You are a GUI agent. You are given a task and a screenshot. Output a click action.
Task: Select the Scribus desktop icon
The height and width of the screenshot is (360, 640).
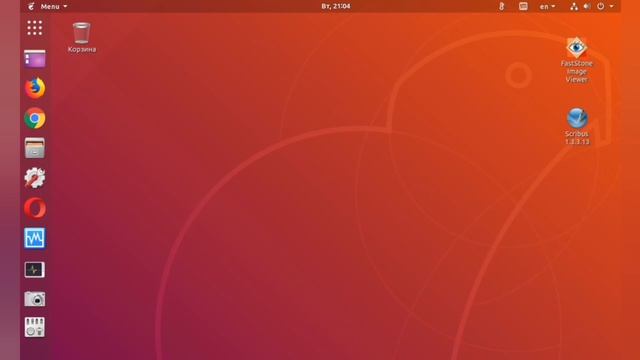pyautogui.click(x=577, y=118)
